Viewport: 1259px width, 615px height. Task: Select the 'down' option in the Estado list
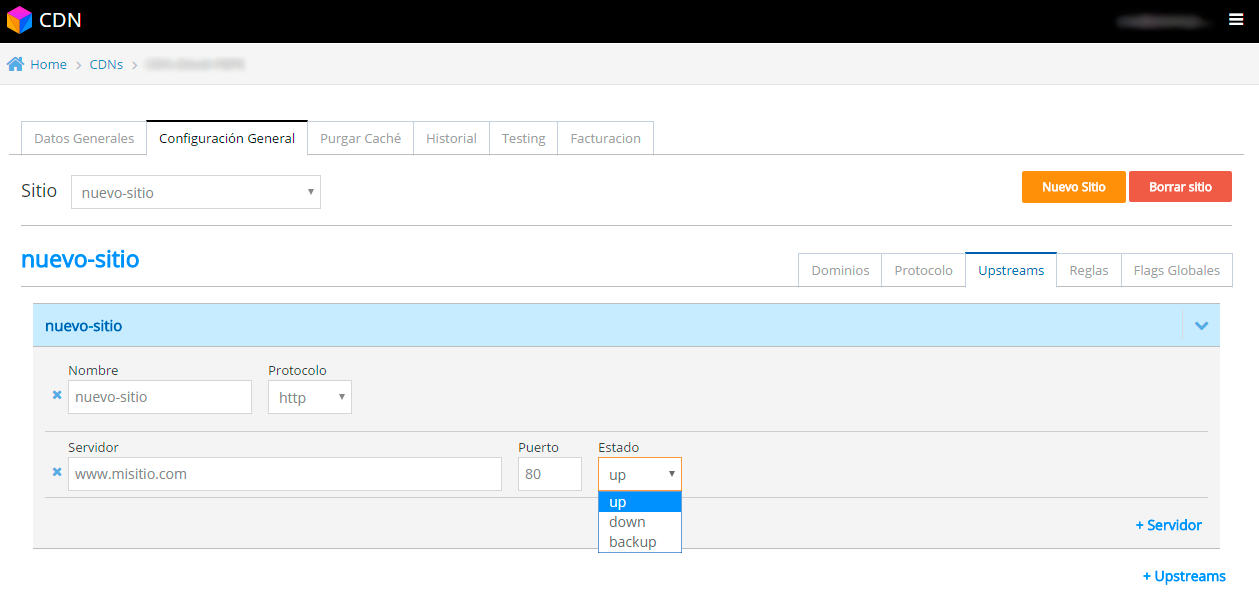[628, 522]
